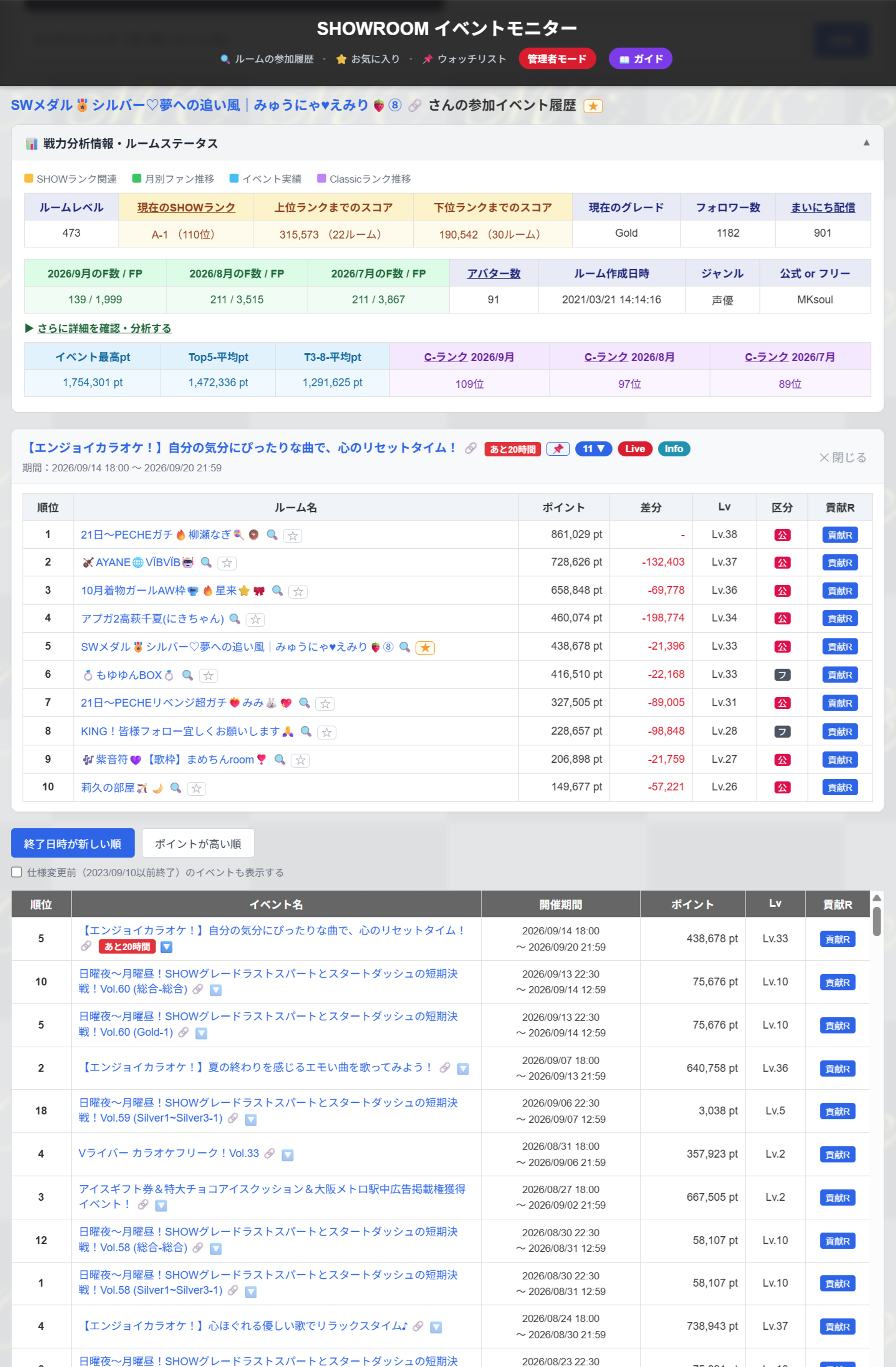
Task: Click the event history table scrollbar thumb
Action: 876,921
